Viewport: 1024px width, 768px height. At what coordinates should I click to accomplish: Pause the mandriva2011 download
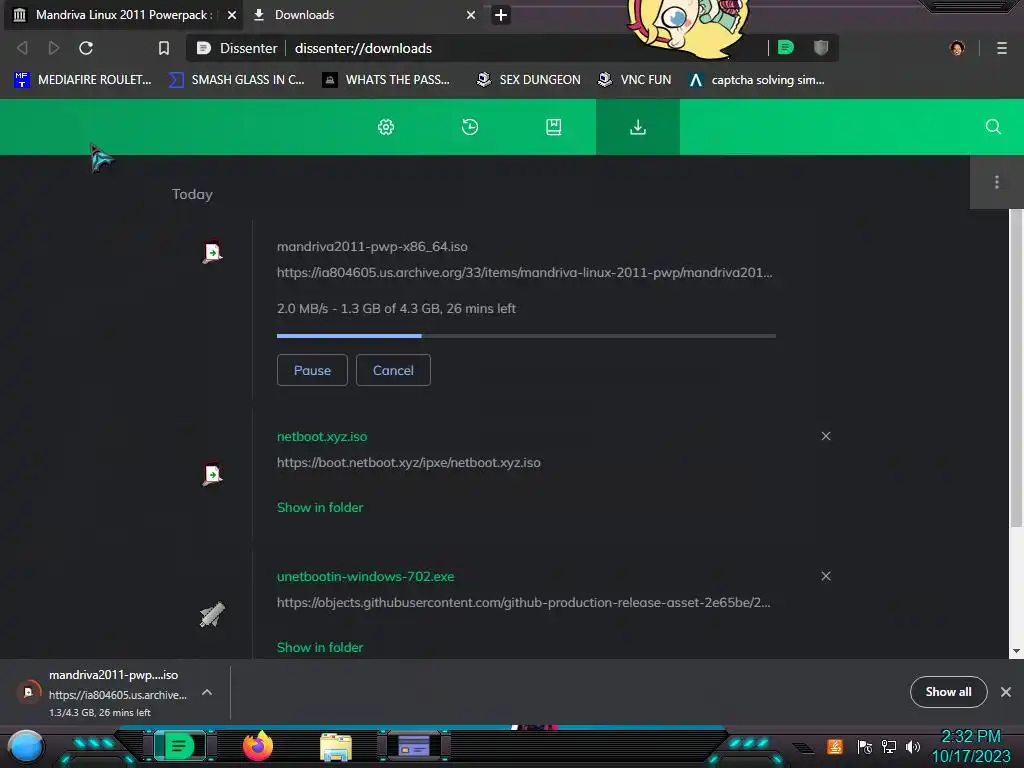coord(312,370)
